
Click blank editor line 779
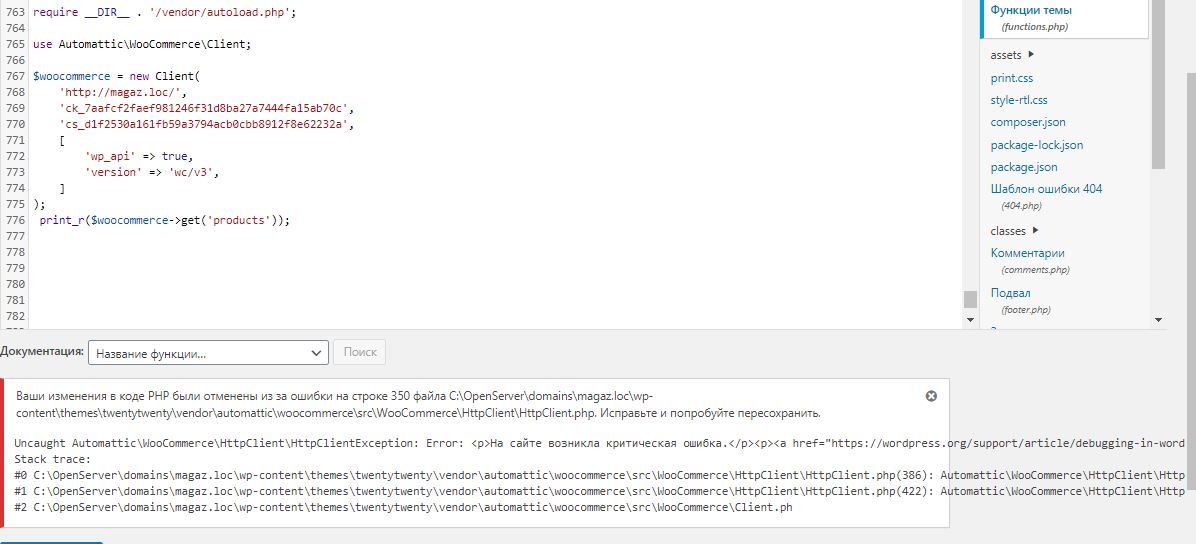click(x=496, y=268)
